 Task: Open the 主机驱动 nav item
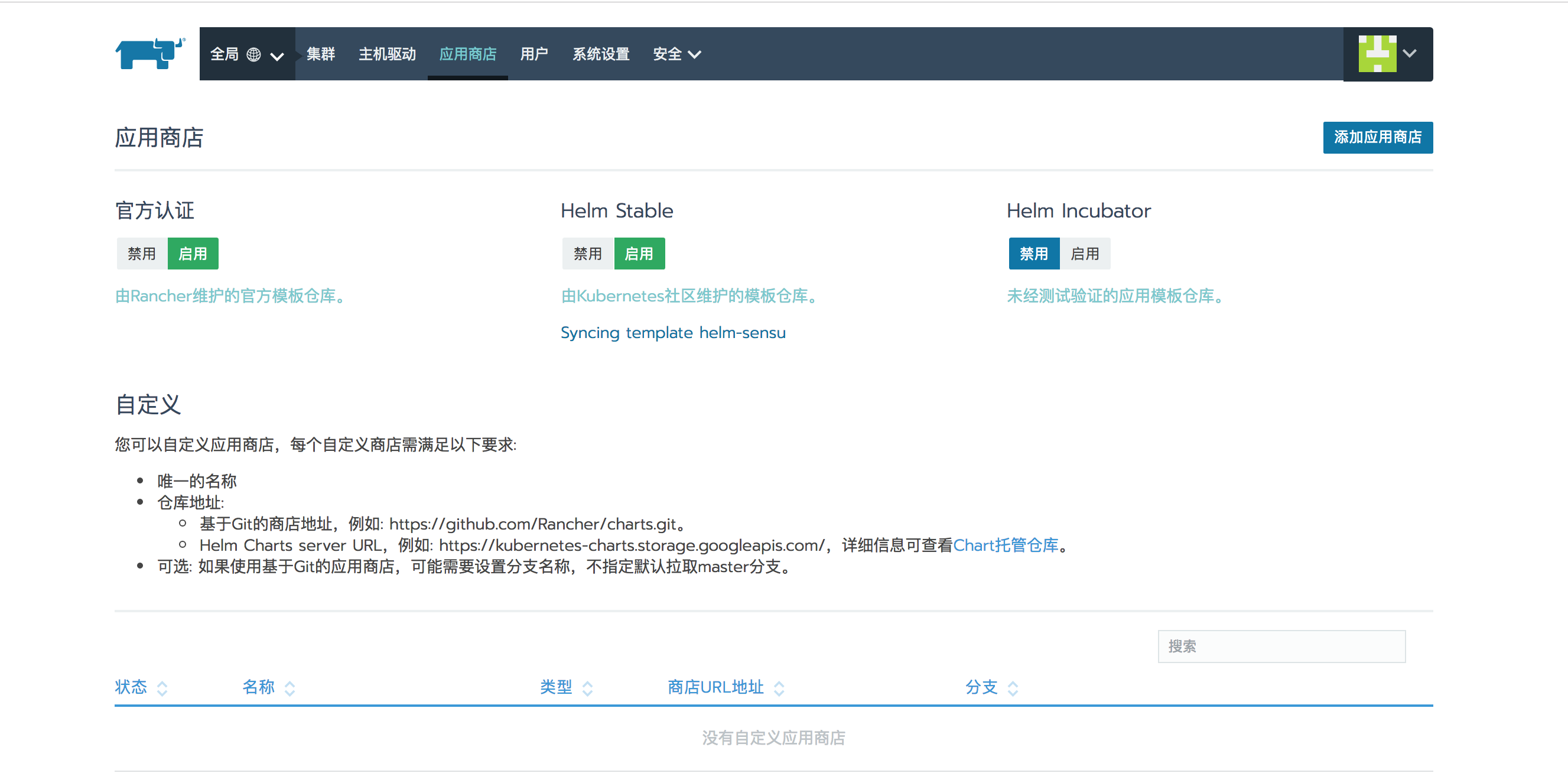(x=387, y=54)
